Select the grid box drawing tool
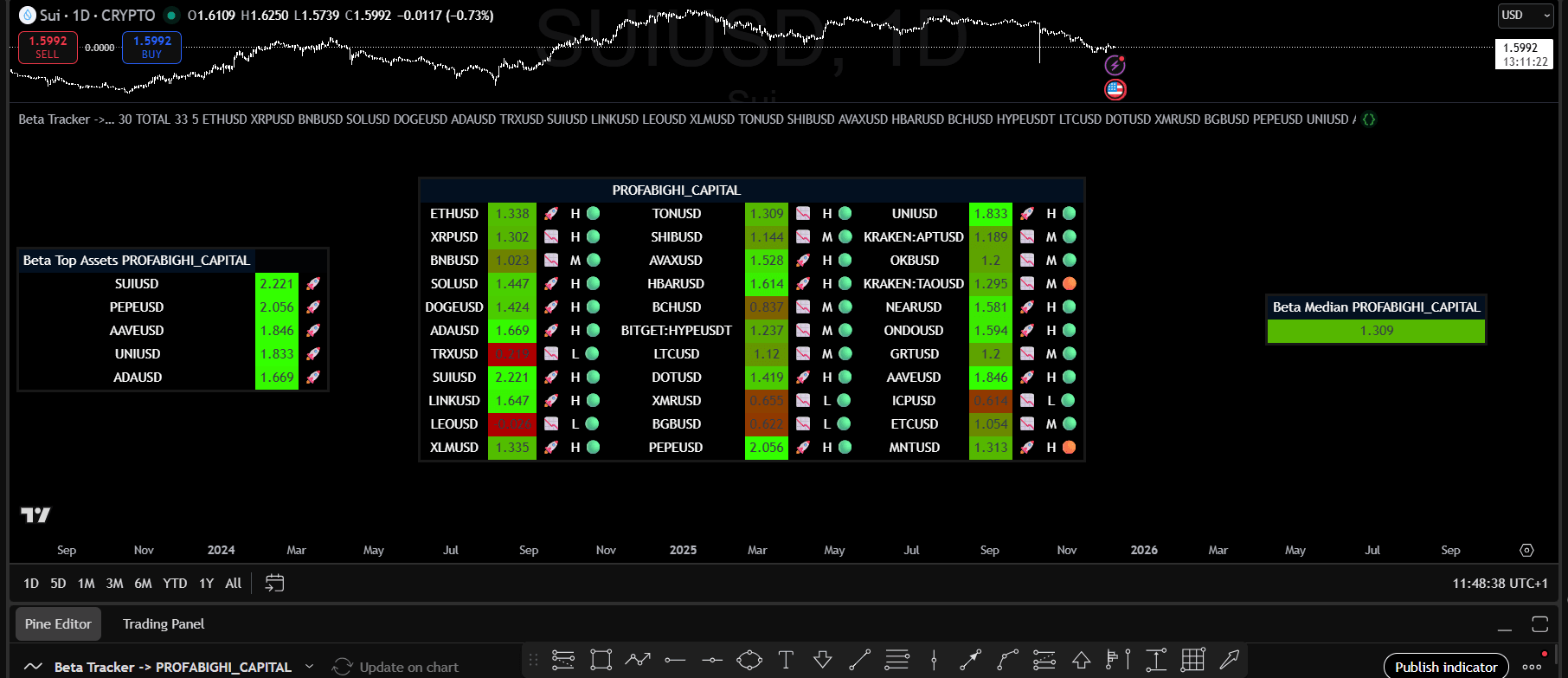This screenshot has width=1568, height=678. tap(1192, 660)
